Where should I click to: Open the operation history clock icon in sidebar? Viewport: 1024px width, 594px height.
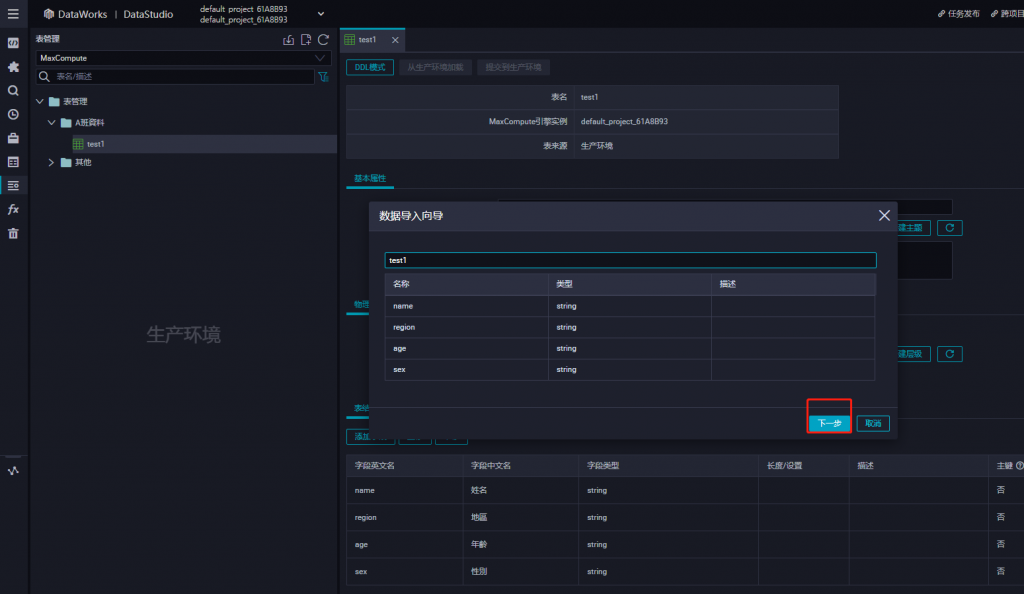pyautogui.click(x=13, y=114)
